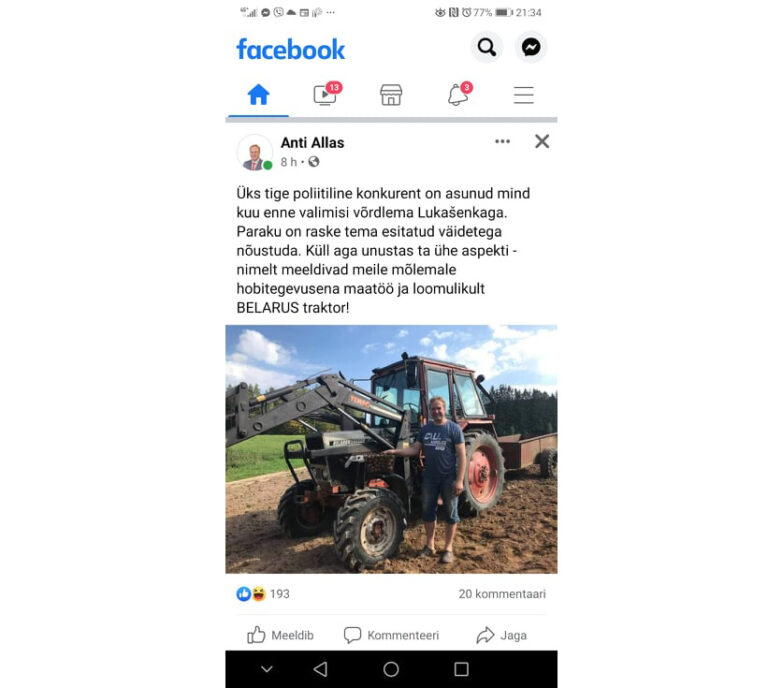The image size is (768, 688).
Task: Open Anti Allas profile picture
Action: tap(255, 152)
